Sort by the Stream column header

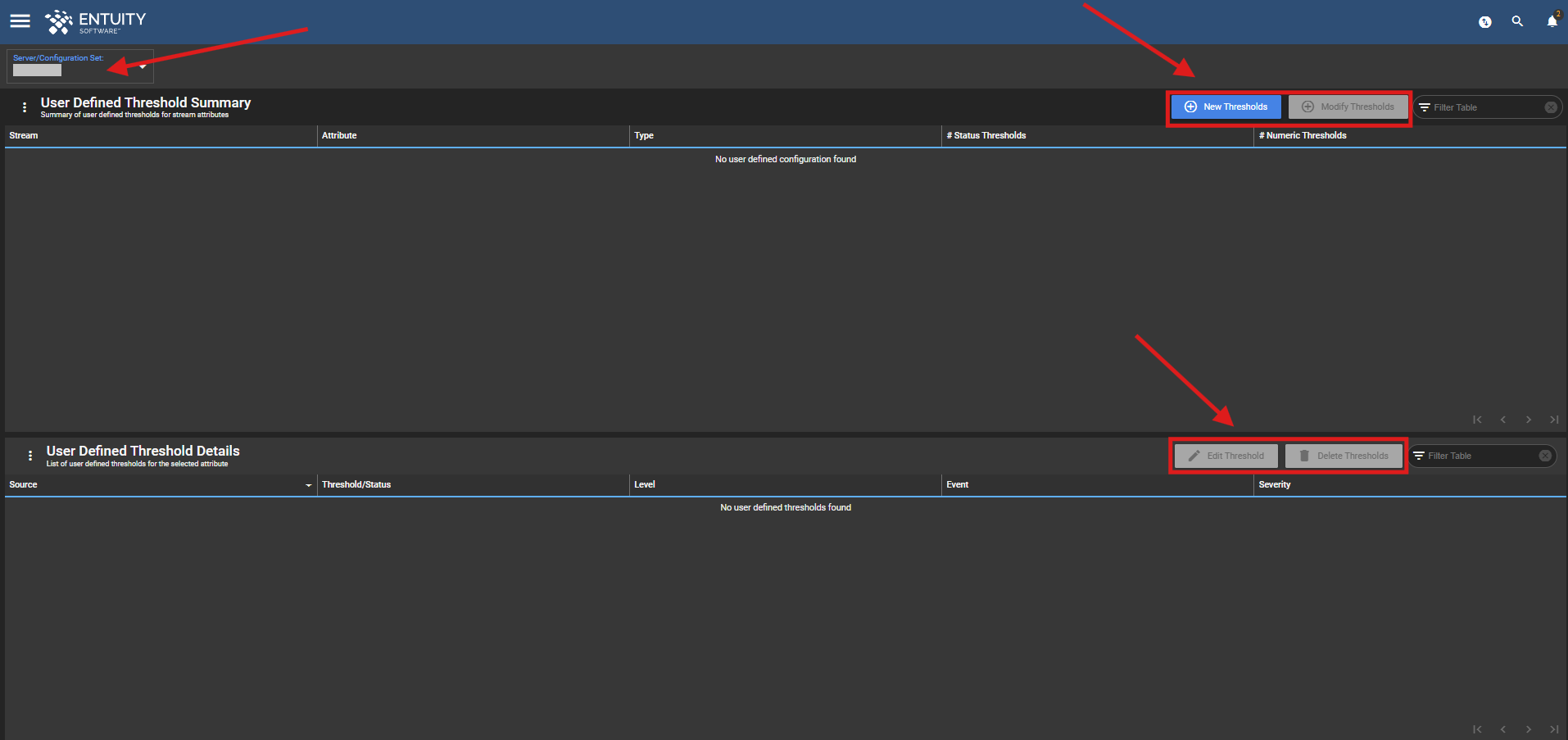click(x=161, y=136)
